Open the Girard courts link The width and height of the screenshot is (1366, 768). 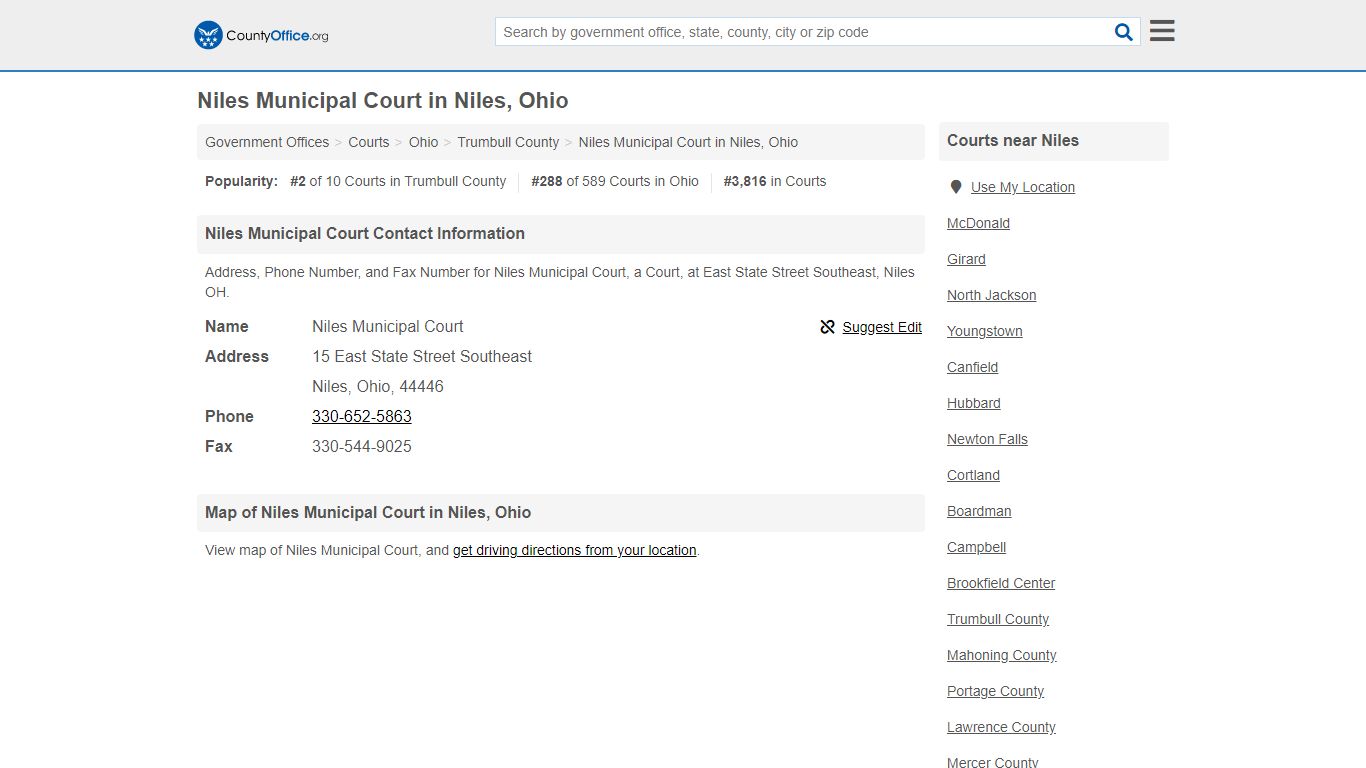[966, 259]
